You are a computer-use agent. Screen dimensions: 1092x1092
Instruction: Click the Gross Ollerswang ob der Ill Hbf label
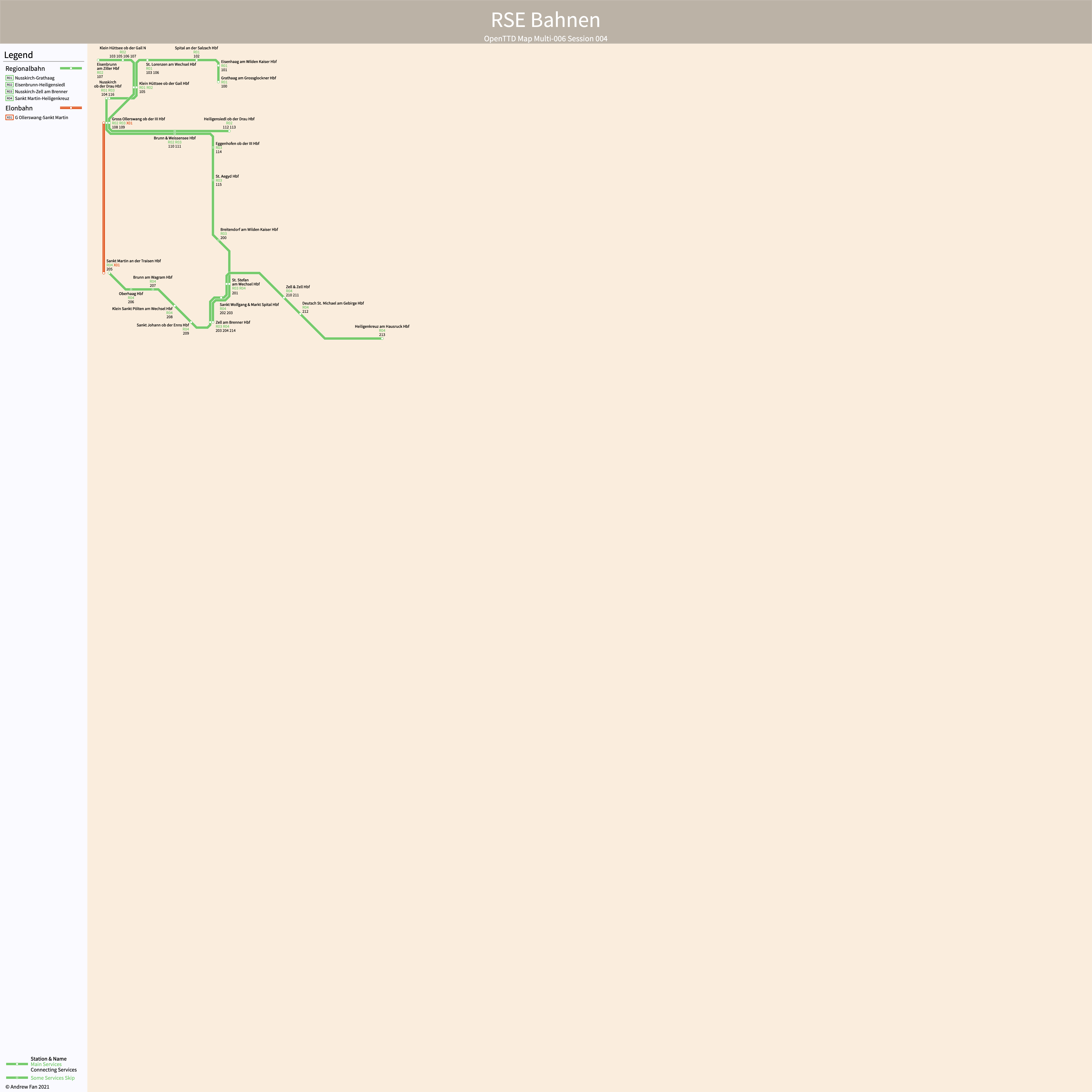[x=139, y=119]
